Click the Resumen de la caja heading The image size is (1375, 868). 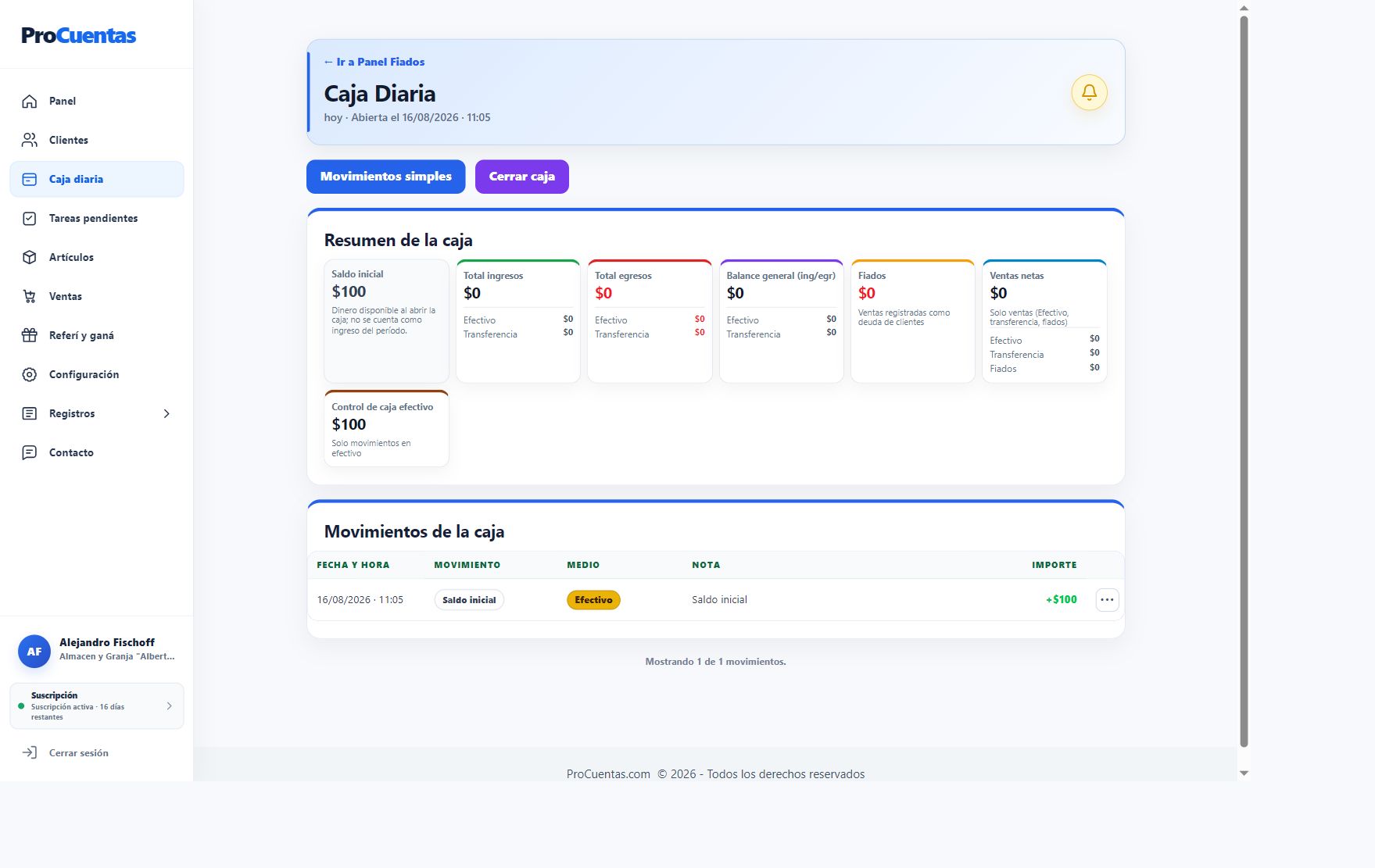[398, 240]
